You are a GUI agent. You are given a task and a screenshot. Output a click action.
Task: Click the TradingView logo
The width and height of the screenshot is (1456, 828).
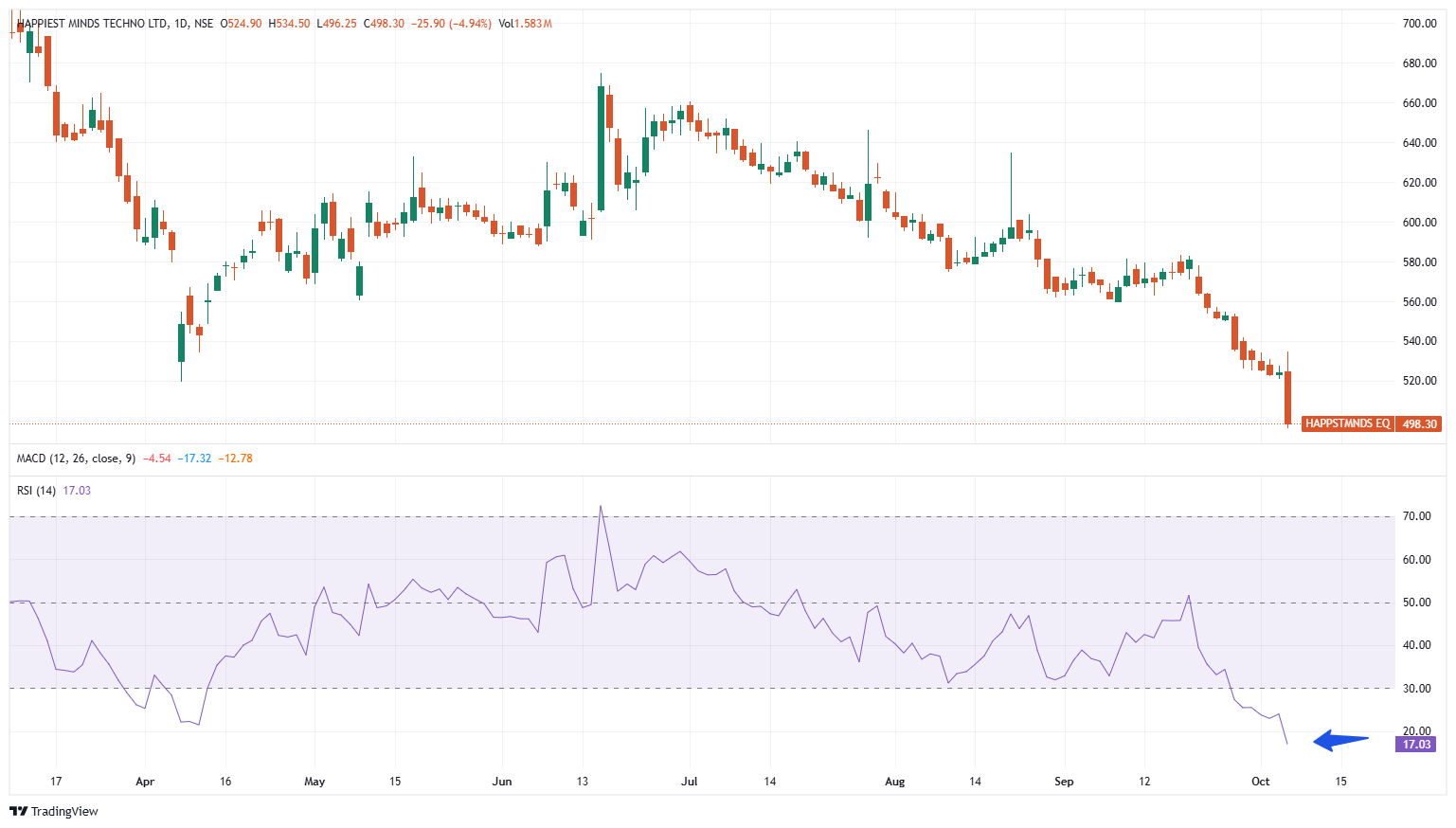coord(54,811)
